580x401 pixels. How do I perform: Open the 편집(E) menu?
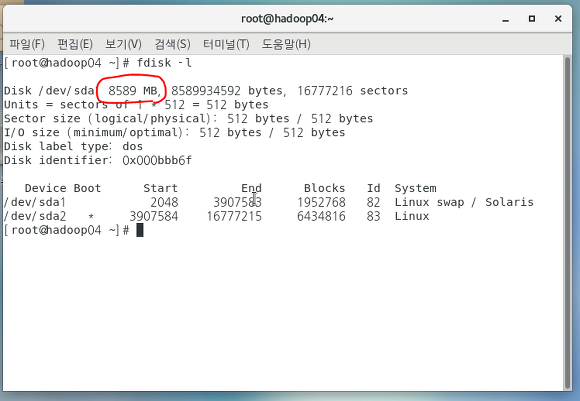(75, 44)
